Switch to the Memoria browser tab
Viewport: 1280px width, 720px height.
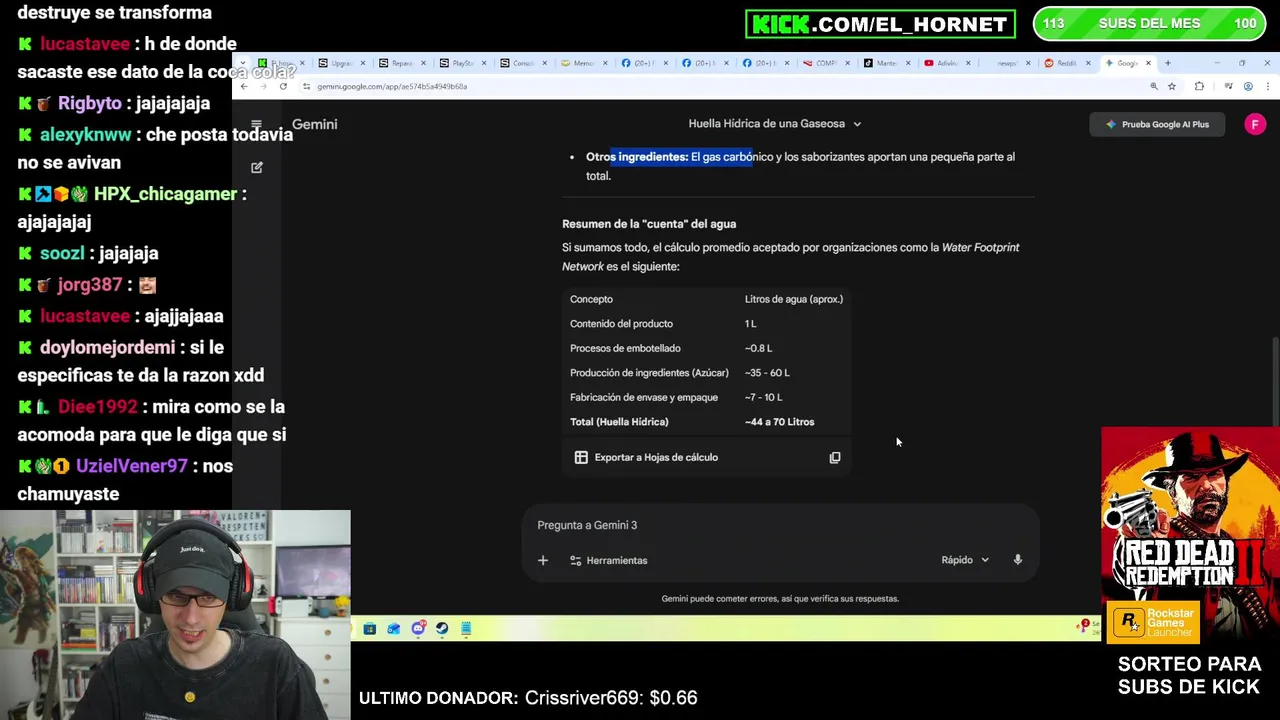tap(584, 63)
